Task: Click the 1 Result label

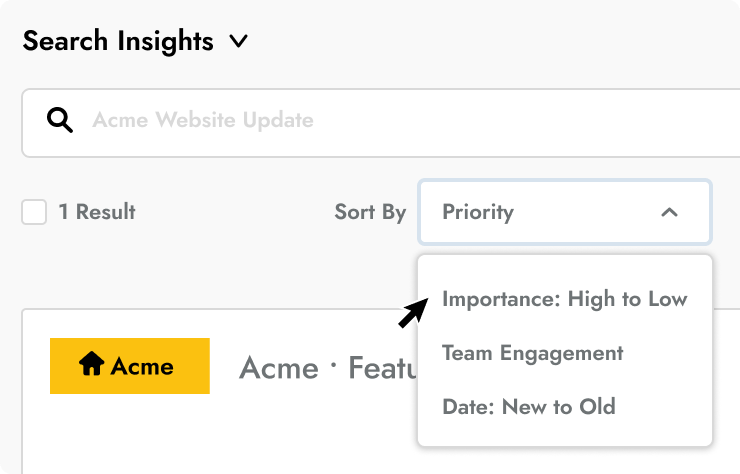Action: click(x=96, y=212)
